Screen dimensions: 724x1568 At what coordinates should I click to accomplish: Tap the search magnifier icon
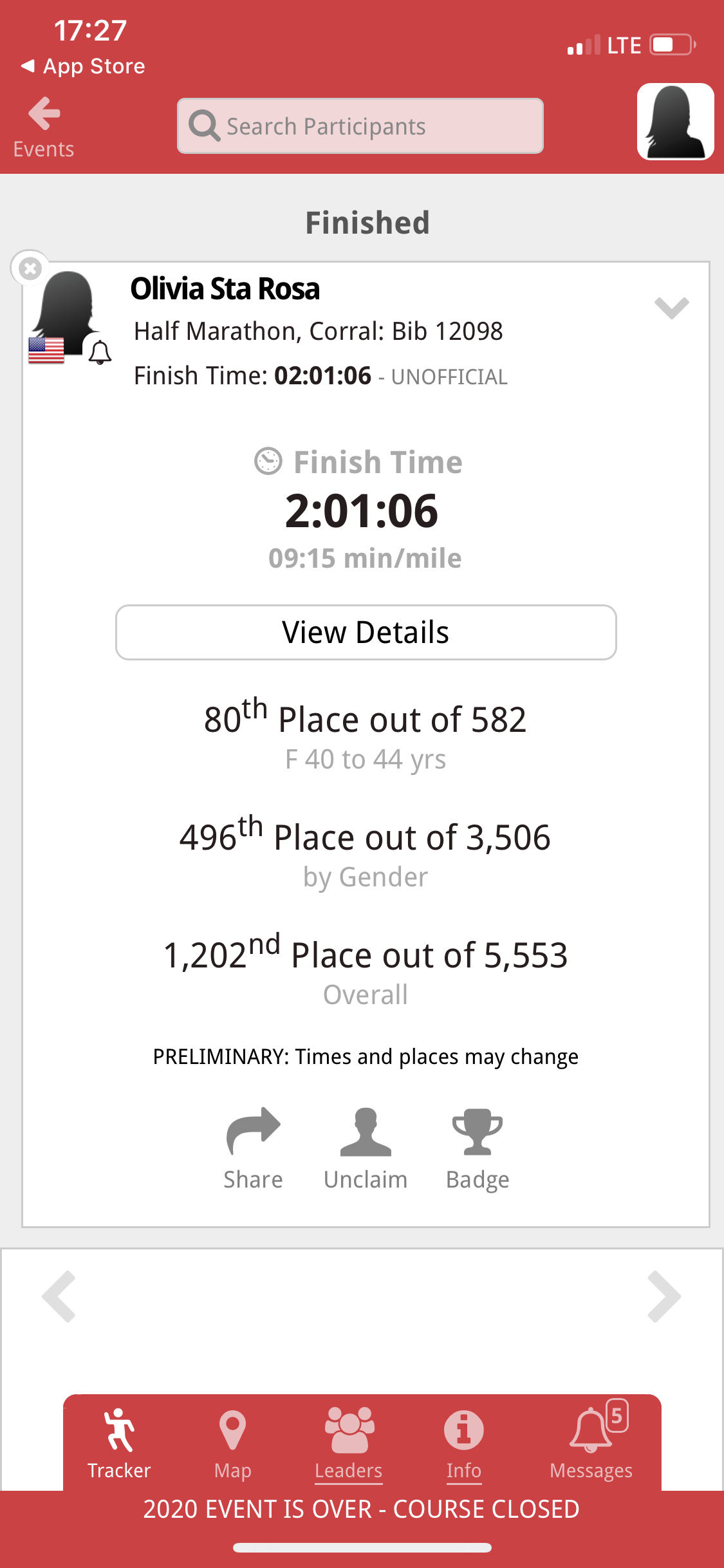[x=205, y=126]
